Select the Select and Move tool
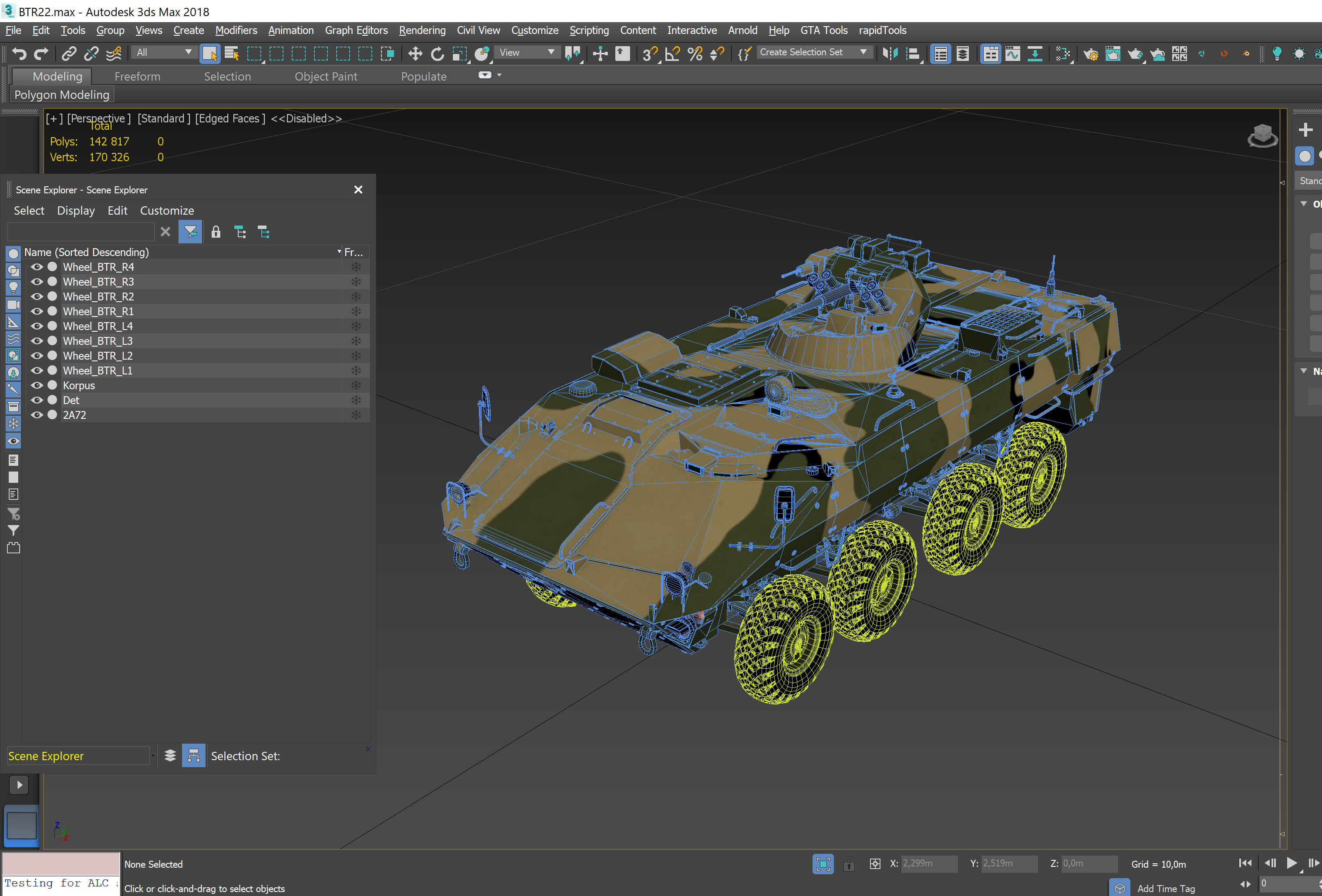The width and height of the screenshot is (1322, 896). point(415,54)
